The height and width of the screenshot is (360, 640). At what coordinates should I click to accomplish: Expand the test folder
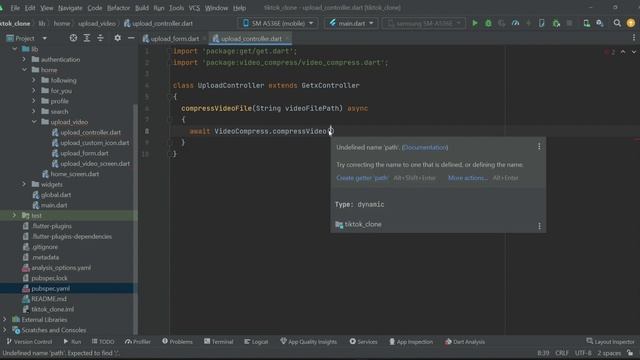tap(14, 215)
